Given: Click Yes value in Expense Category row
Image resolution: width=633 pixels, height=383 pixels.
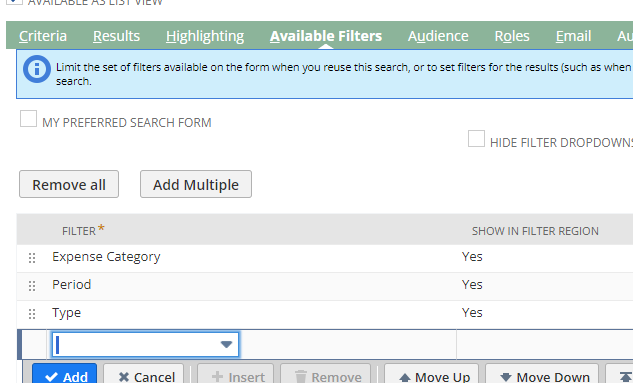Looking at the screenshot, I should pyautogui.click(x=472, y=257).
